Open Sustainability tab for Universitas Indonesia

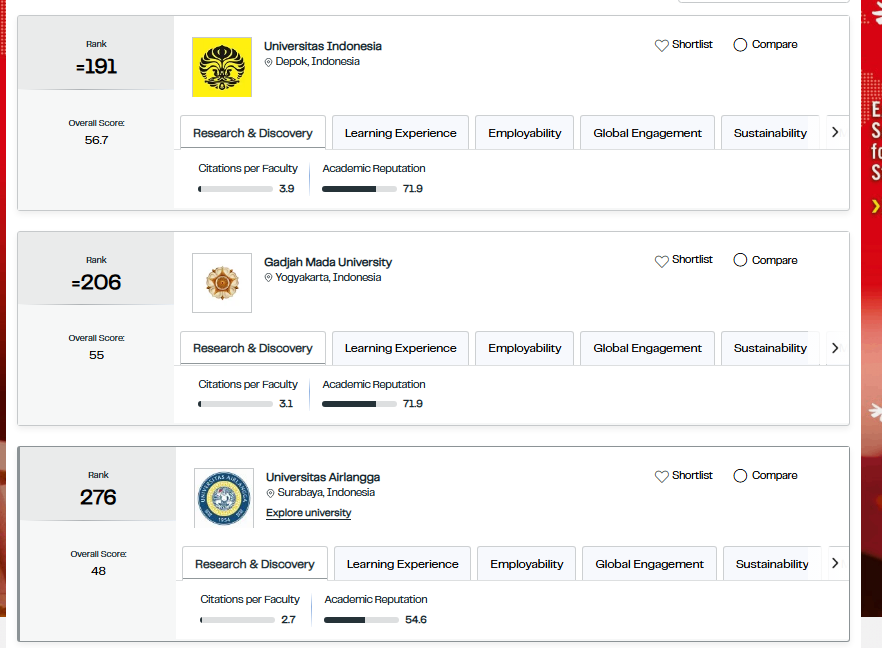[770, 133]
